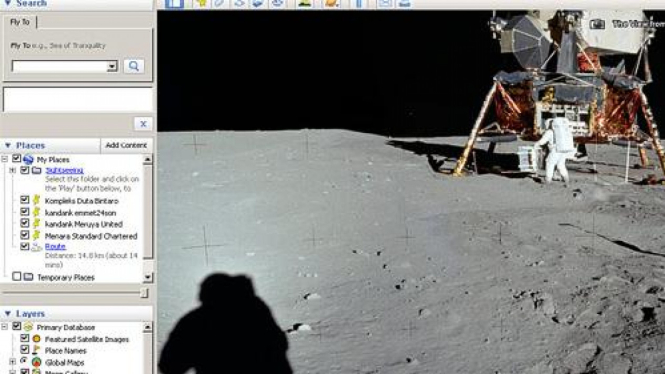The height and width of the screenshot is (374, 665).
Task: Click the yellow Add Placemark pushpin tool
Action: (x=201, y=3)
